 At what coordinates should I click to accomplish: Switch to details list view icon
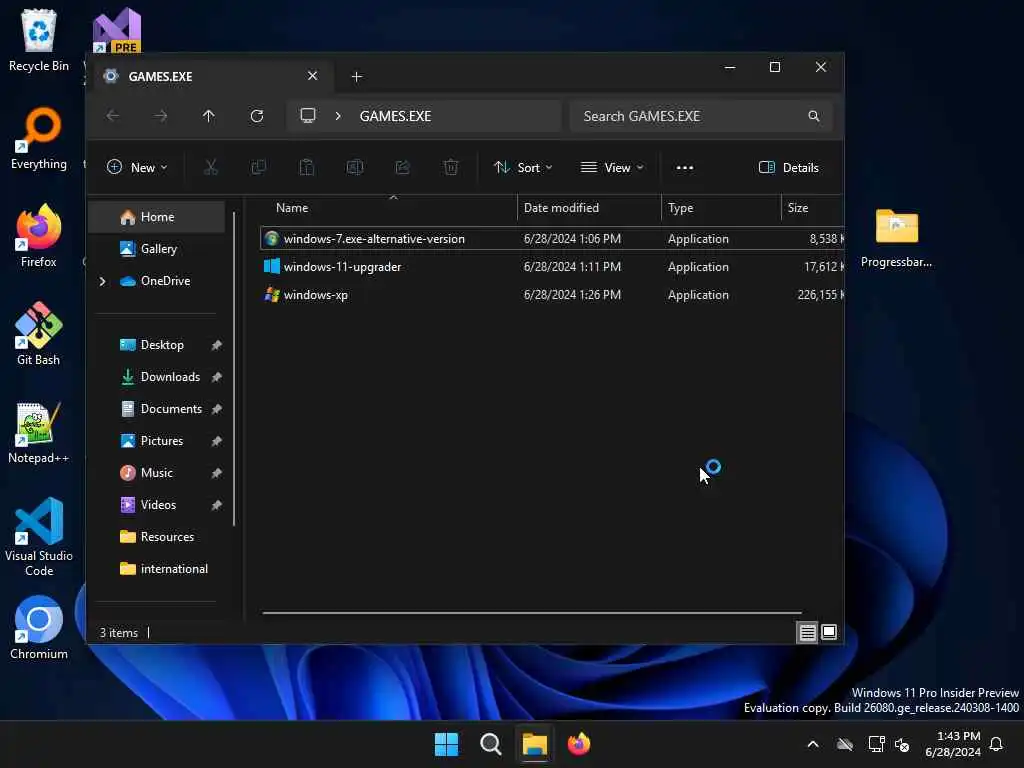tap(807, 632)
